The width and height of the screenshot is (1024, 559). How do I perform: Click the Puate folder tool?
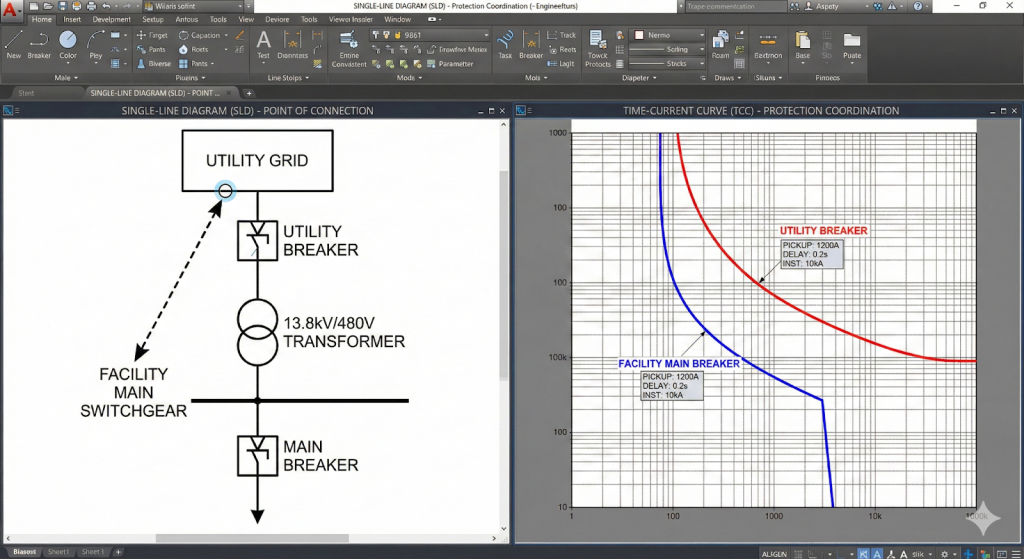(x=852, y=45)
